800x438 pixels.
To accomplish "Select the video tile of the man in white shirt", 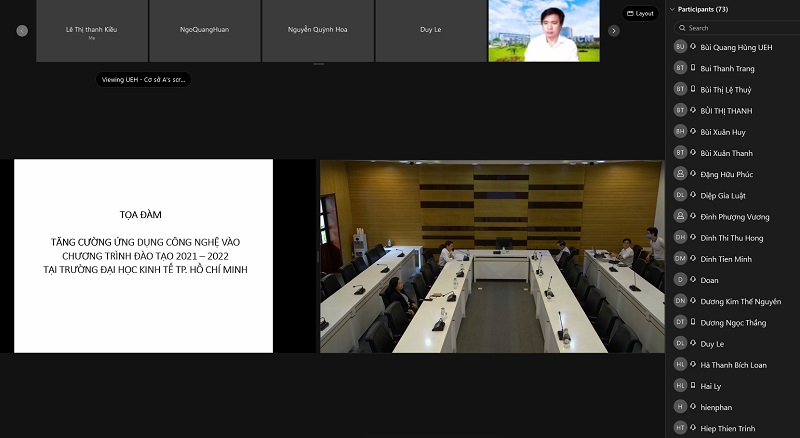I will (544, 31).
